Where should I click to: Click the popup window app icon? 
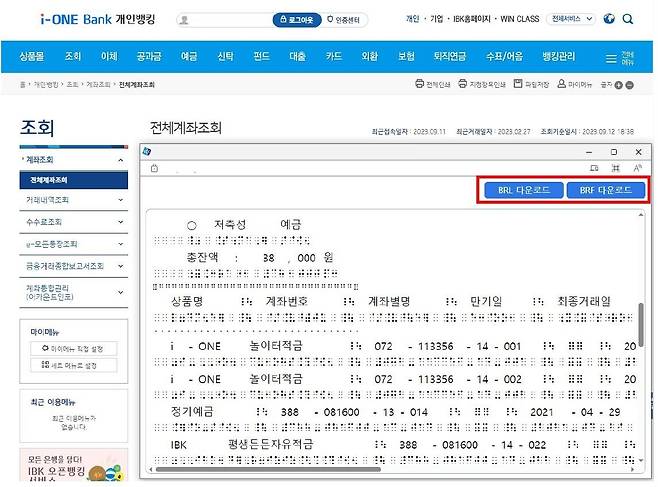(147, 151)
